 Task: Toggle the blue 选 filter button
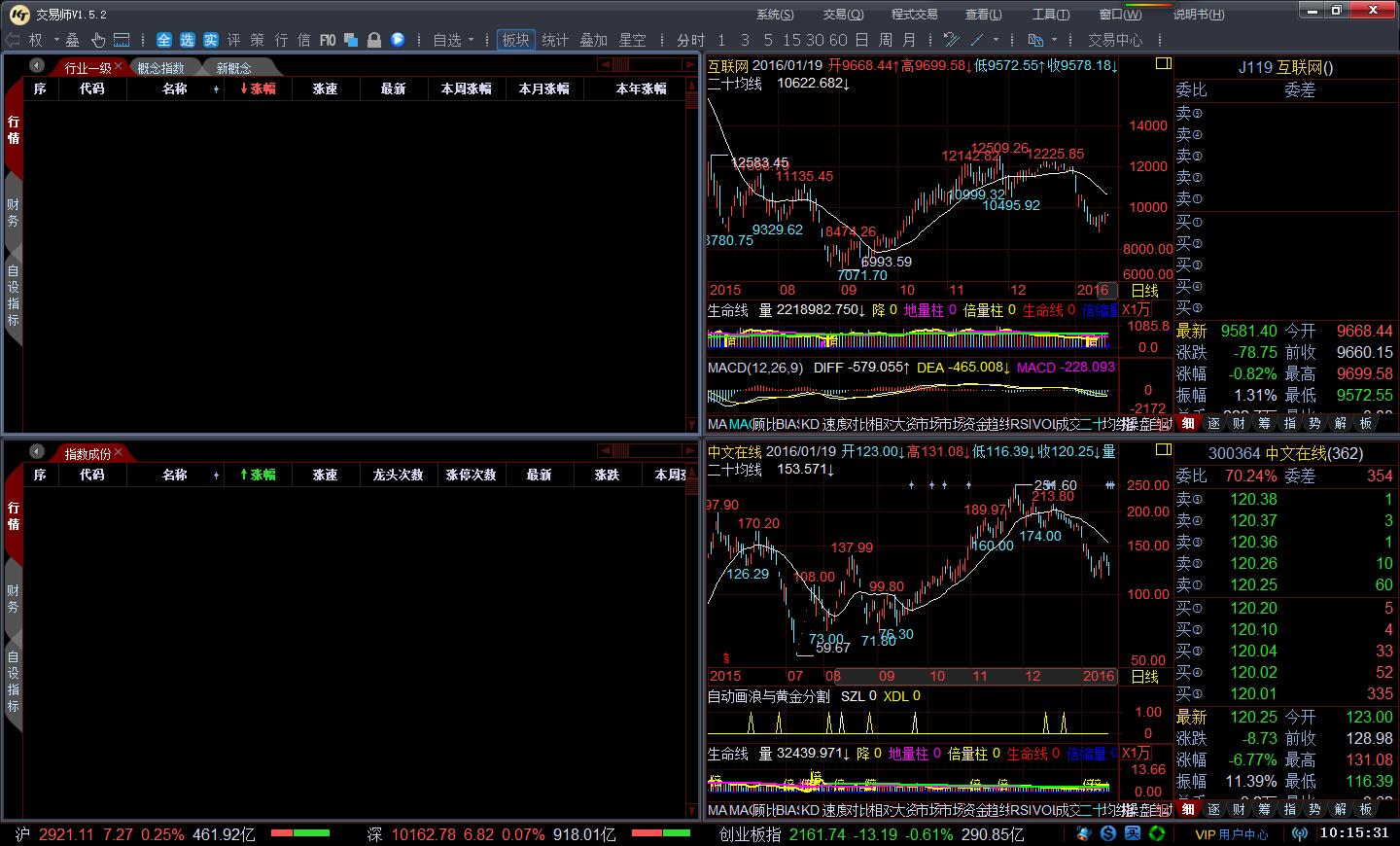(187, 40)
